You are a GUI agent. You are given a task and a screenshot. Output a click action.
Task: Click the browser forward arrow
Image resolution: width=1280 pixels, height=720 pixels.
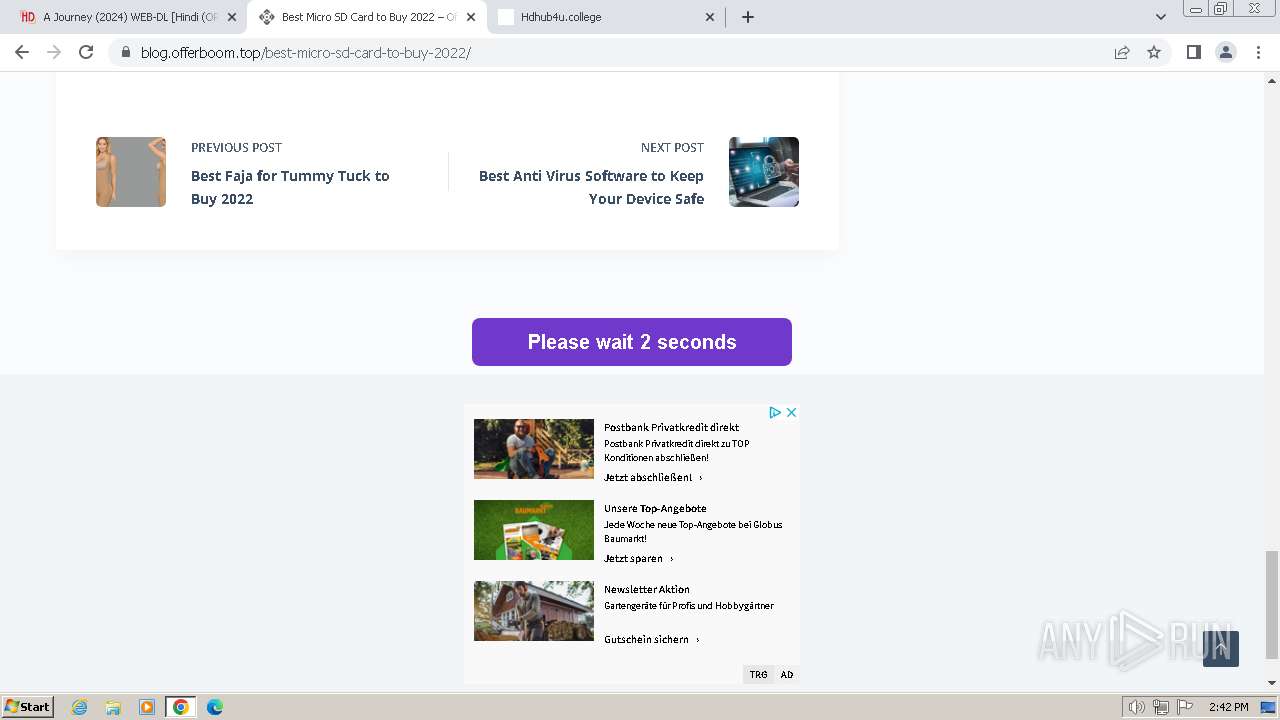coord(54,52)
